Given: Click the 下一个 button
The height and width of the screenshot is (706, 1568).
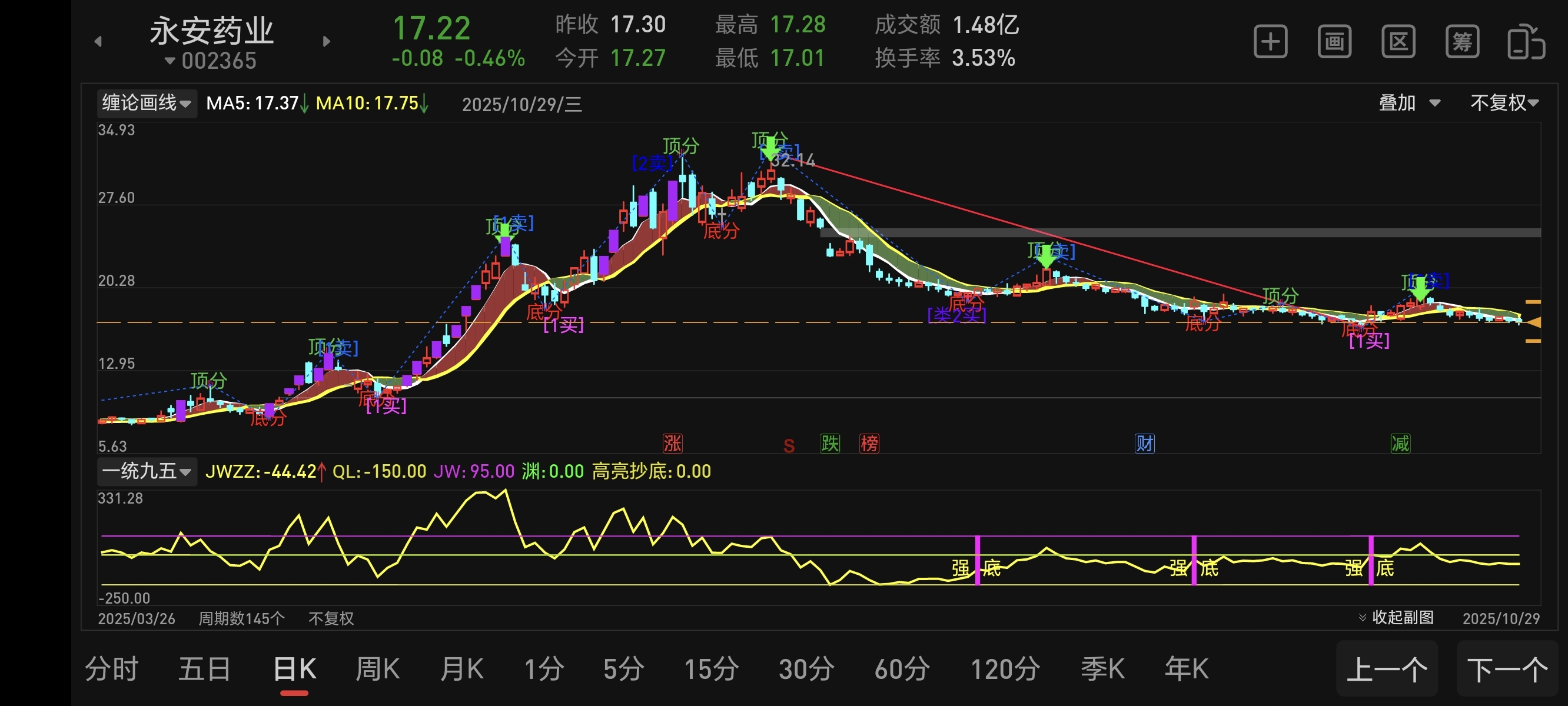Looking at the screenshot, I should [x=1507, y=670].
